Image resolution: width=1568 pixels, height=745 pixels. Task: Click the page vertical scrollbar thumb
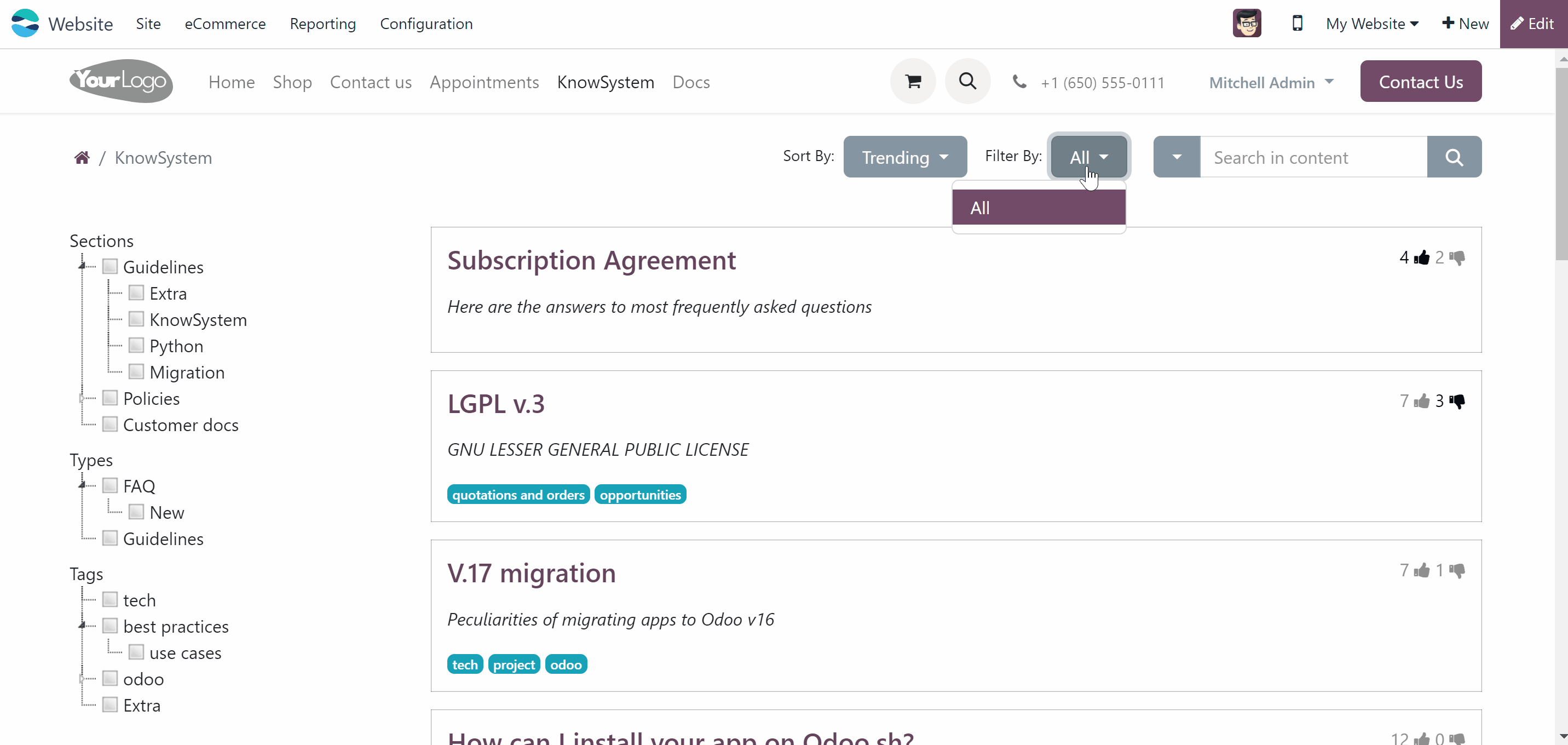coord(1561,164)
